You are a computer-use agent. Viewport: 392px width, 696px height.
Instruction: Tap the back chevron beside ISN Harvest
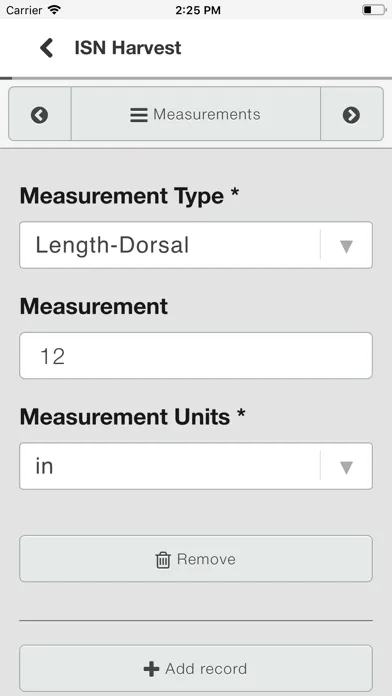click(47, 48)
